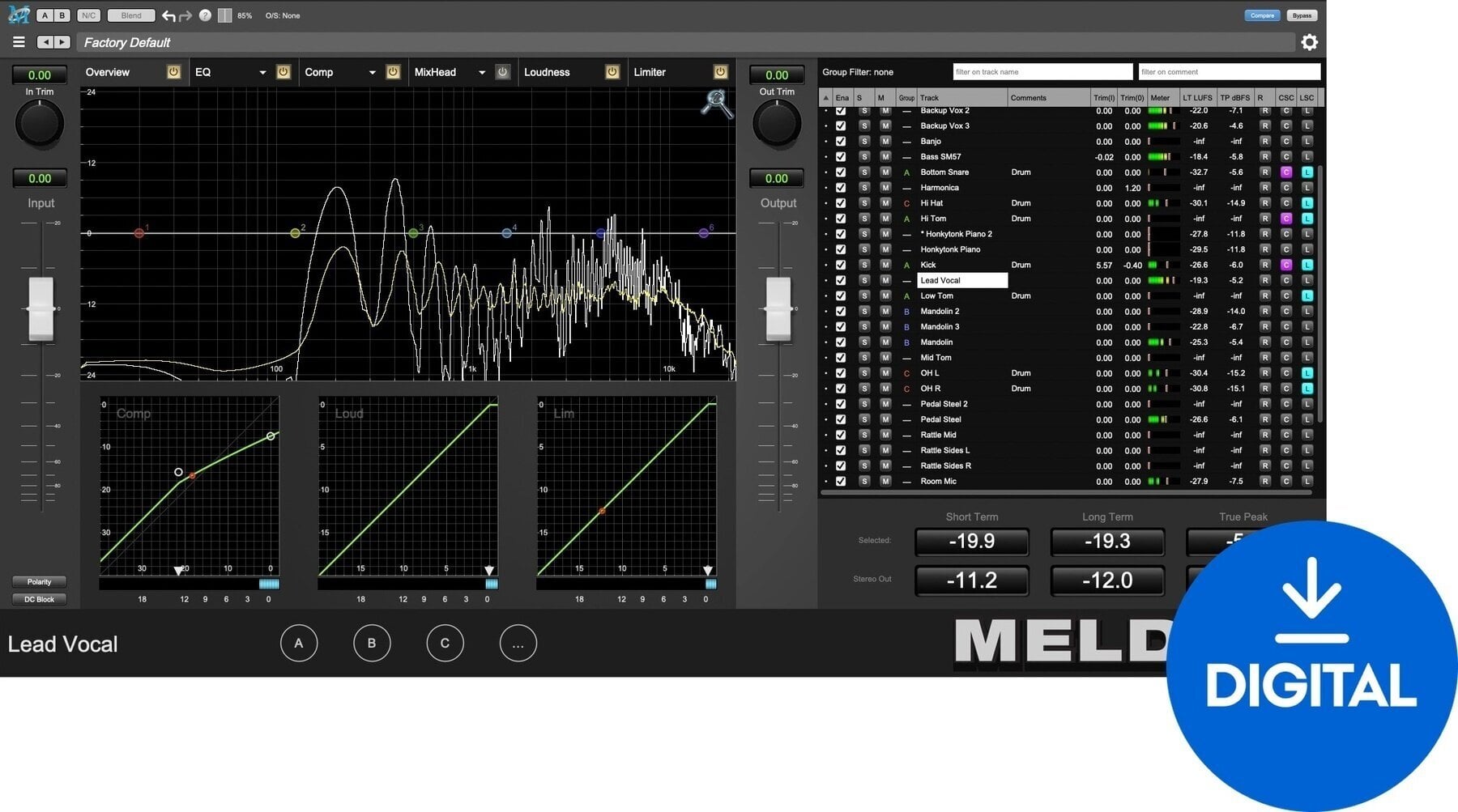Image resolution: width=1458 pixels, height=812 pixels.
Task: Click the purple CSC button for Bottom Snare
Action: pyautogui.click(x=1285, y=172)
